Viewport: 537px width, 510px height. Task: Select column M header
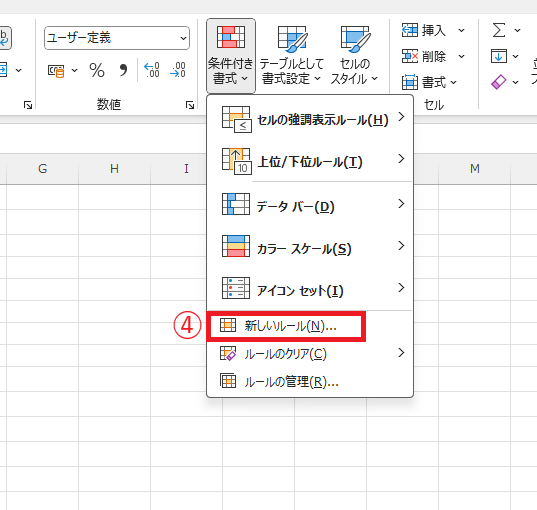pyautogui.click(x=474, y=169)
